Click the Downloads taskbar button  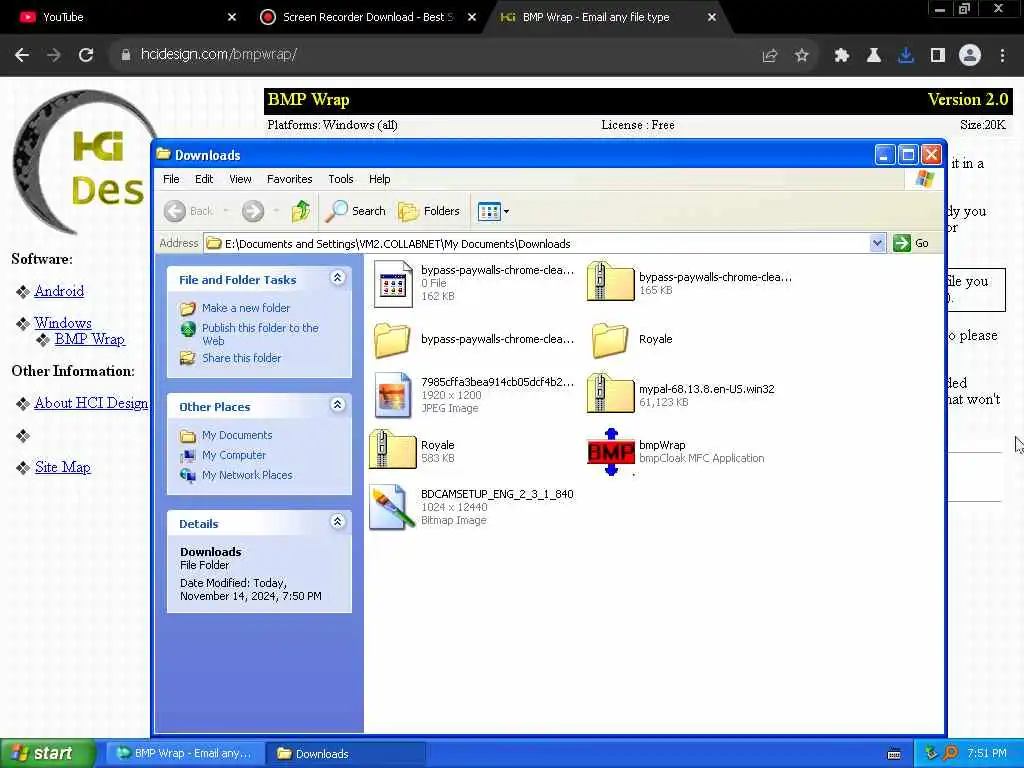tap(345, 754)
